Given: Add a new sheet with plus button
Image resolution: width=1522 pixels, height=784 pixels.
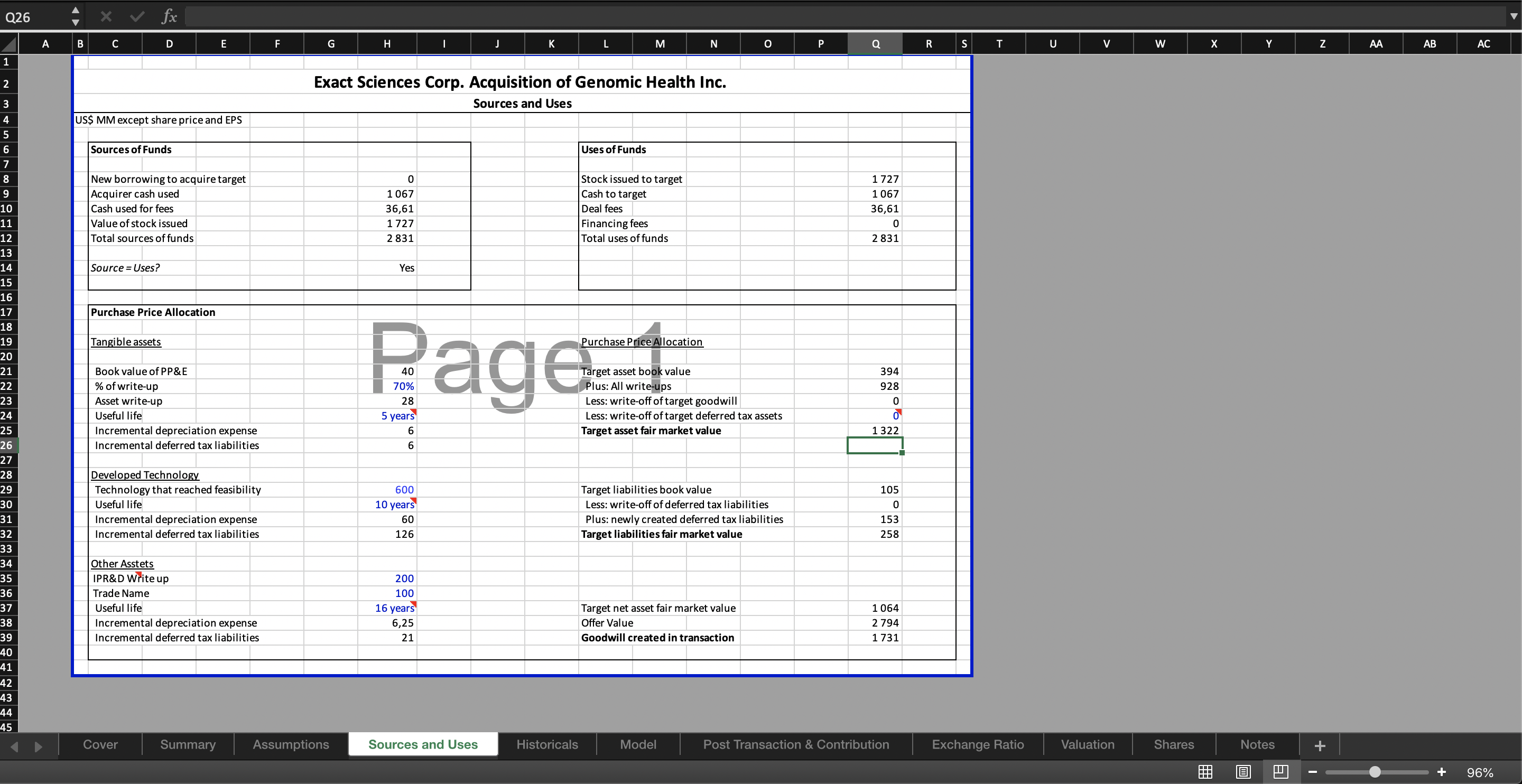Looking at the screenshot, I should click(1320, 745).
